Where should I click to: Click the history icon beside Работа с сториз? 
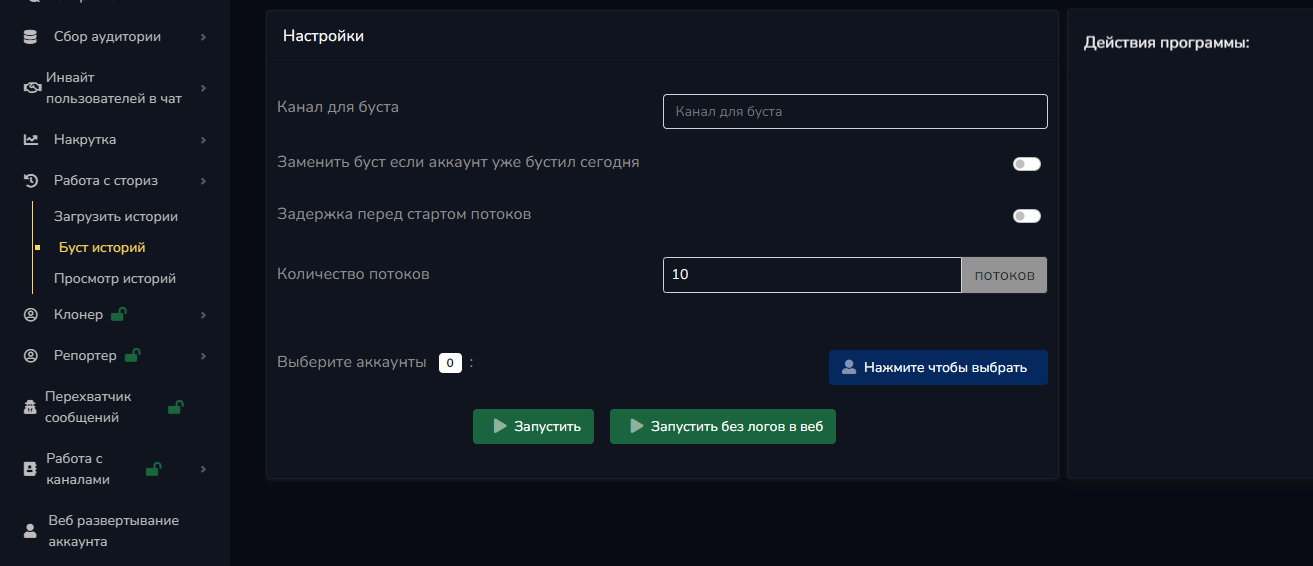point(31,181)
